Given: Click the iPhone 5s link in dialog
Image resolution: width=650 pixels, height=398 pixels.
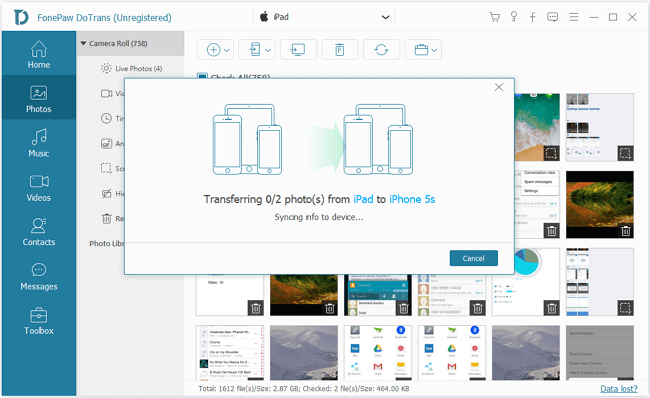Looking at the screenshot, I should (412, 199).
